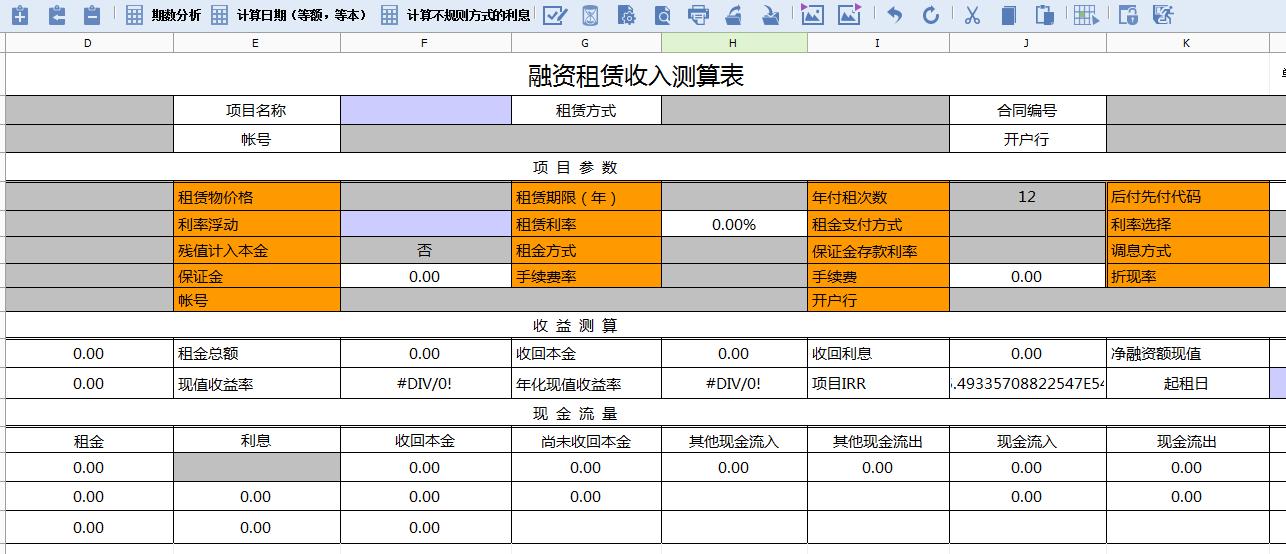Click the checkmark with pencil icon

click(x=555, y=15)
